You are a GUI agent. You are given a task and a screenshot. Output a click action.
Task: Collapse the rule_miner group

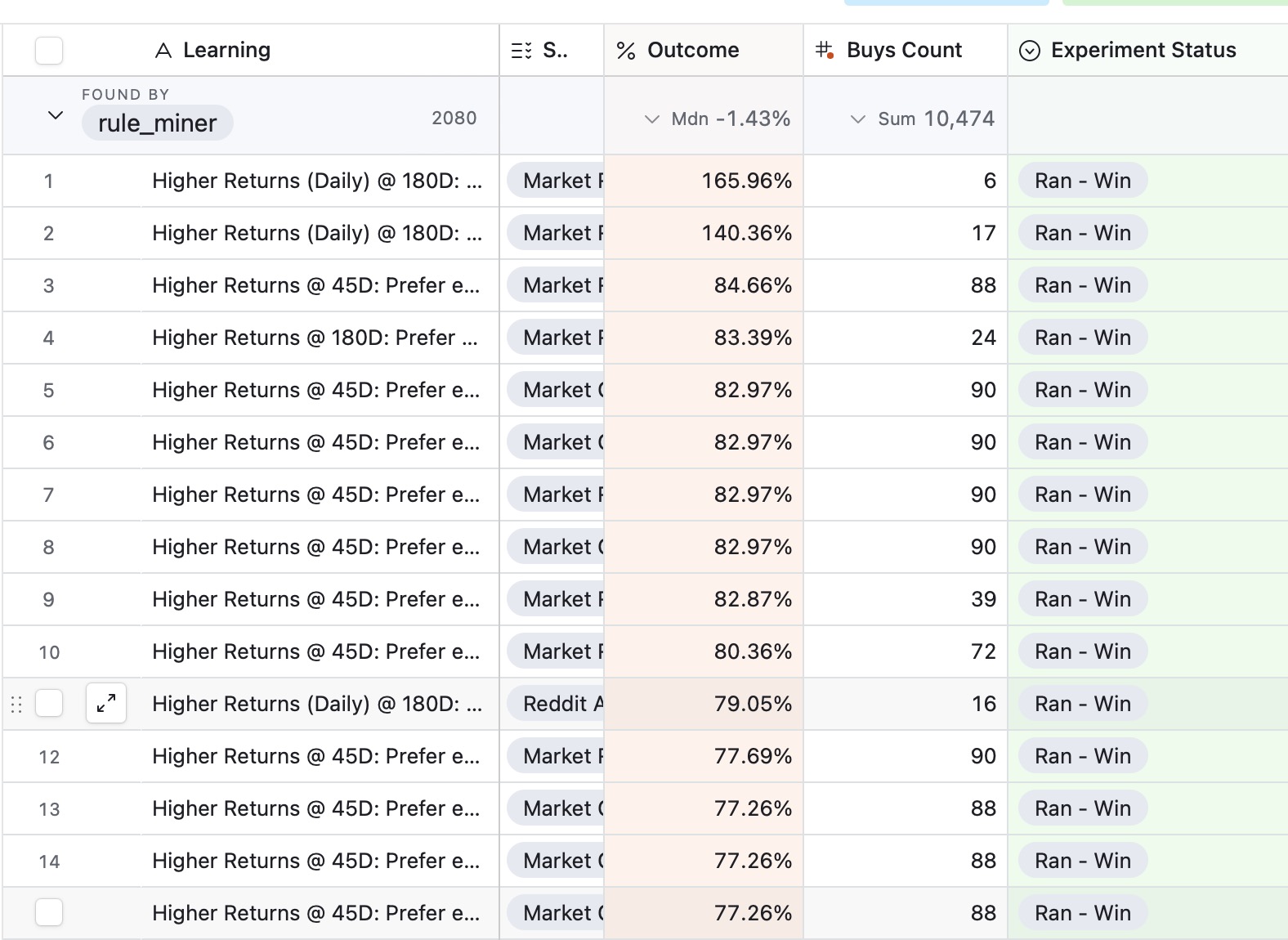pyautogui.click(x=56, y=115)
